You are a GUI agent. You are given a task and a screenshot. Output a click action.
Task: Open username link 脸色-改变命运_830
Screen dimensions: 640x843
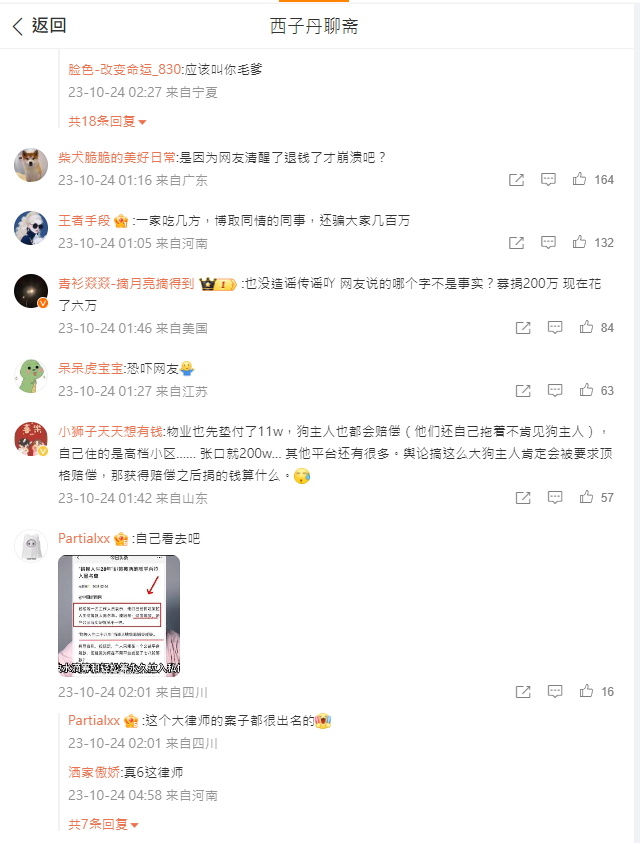[124, 69]
